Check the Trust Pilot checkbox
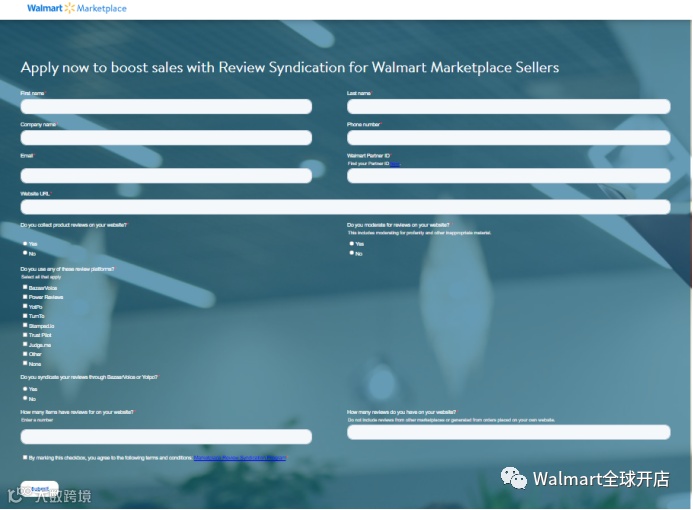Viewport: 693px width, 510px height. 25,335
